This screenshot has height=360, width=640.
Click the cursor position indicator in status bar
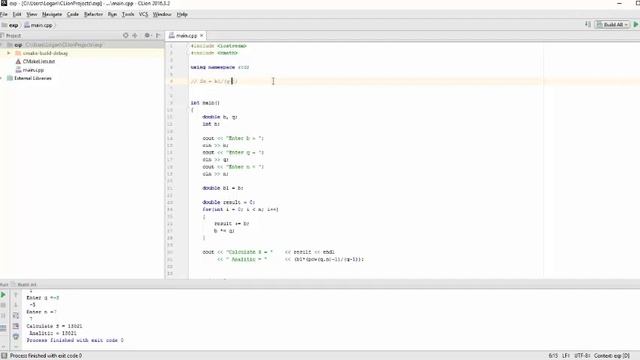(553, 356)
